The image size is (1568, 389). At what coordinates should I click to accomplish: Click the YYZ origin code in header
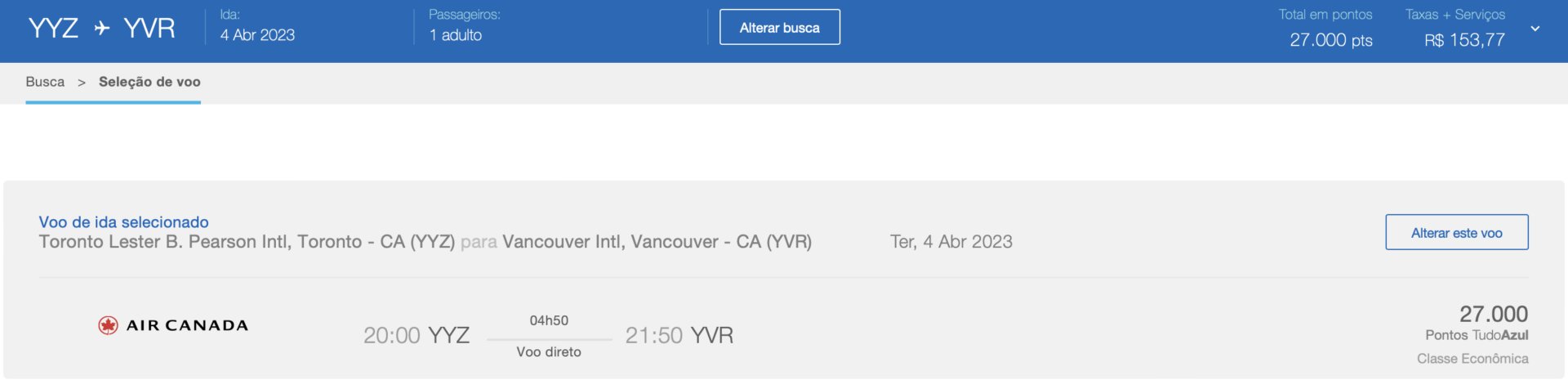53,29
